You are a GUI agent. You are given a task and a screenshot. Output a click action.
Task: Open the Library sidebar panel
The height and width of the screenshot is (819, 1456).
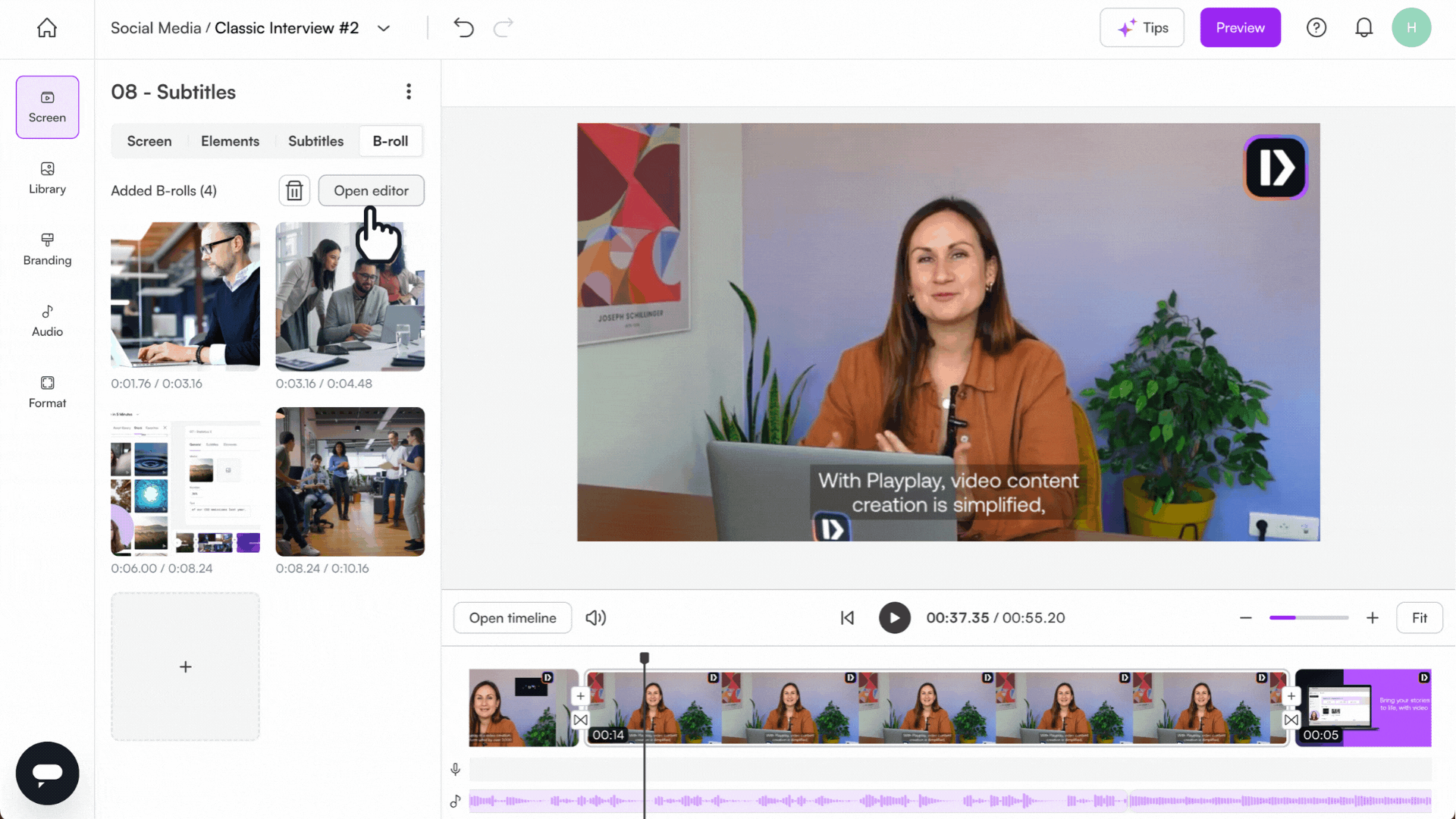(x=47, y=178)
